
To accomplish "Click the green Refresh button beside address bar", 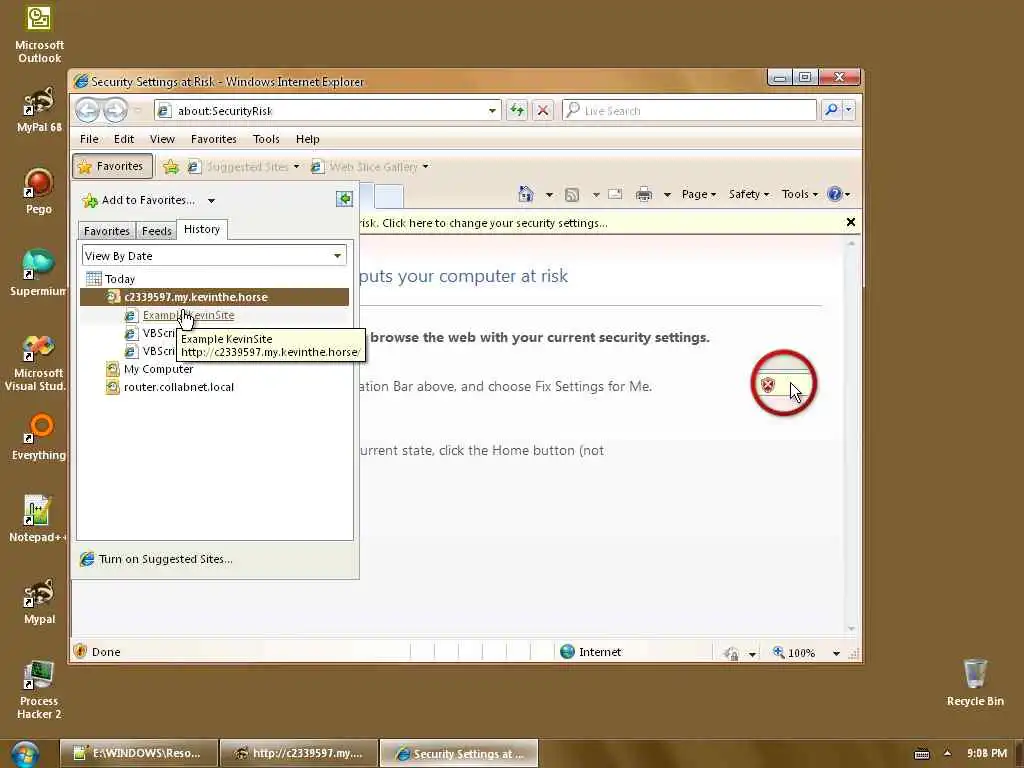I will coord(517,110).
